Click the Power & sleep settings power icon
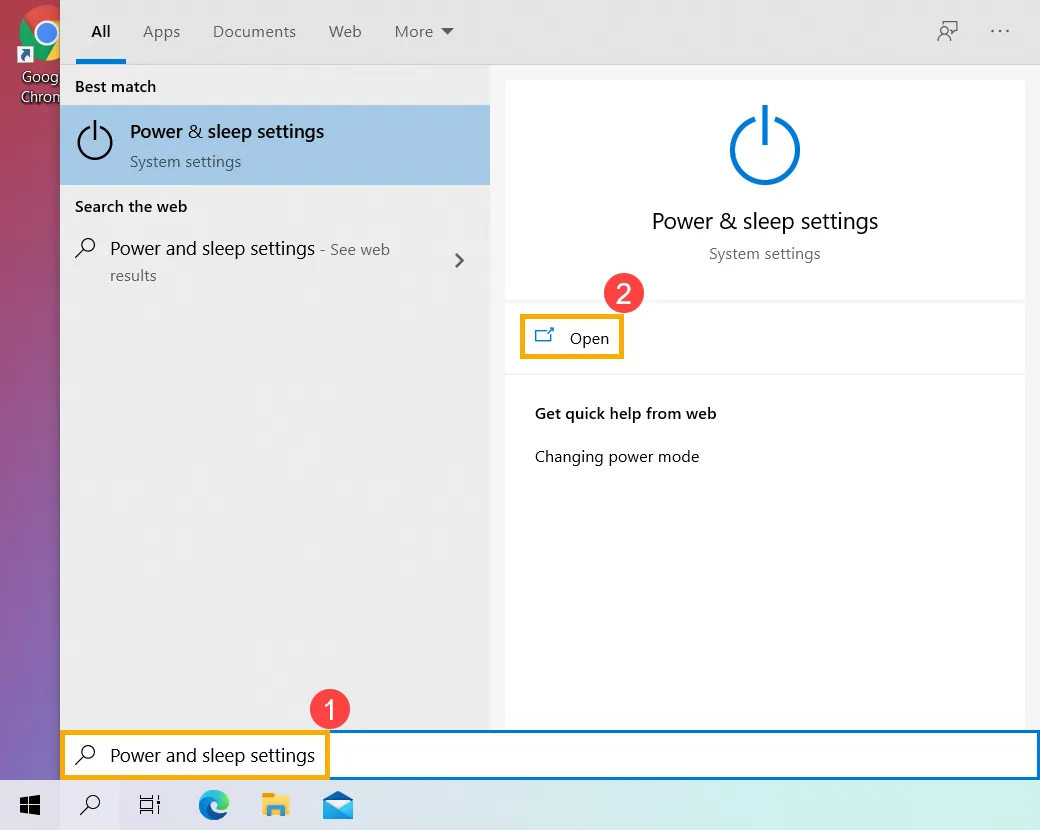Screen dimensions: 1040x830 click(x=764, y=146)
